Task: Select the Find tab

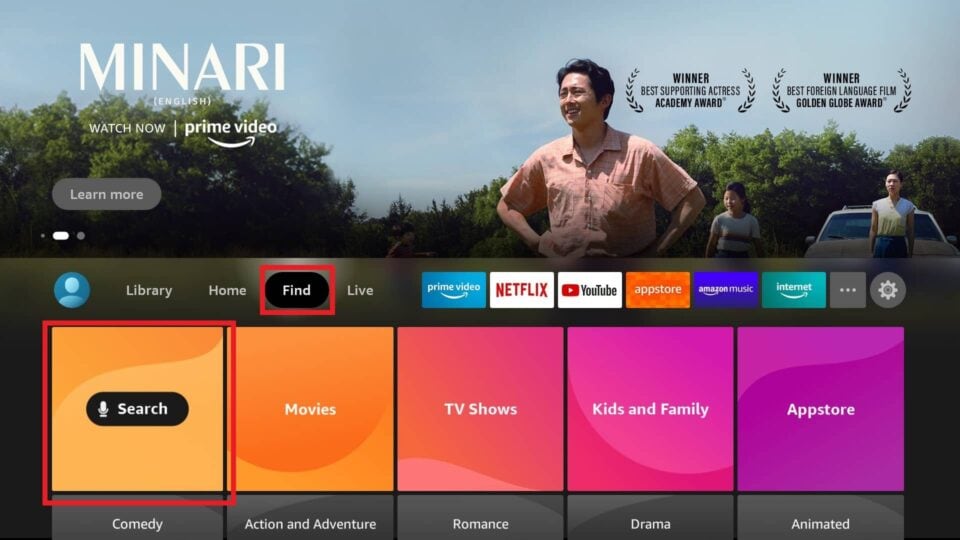Action: 297,290
